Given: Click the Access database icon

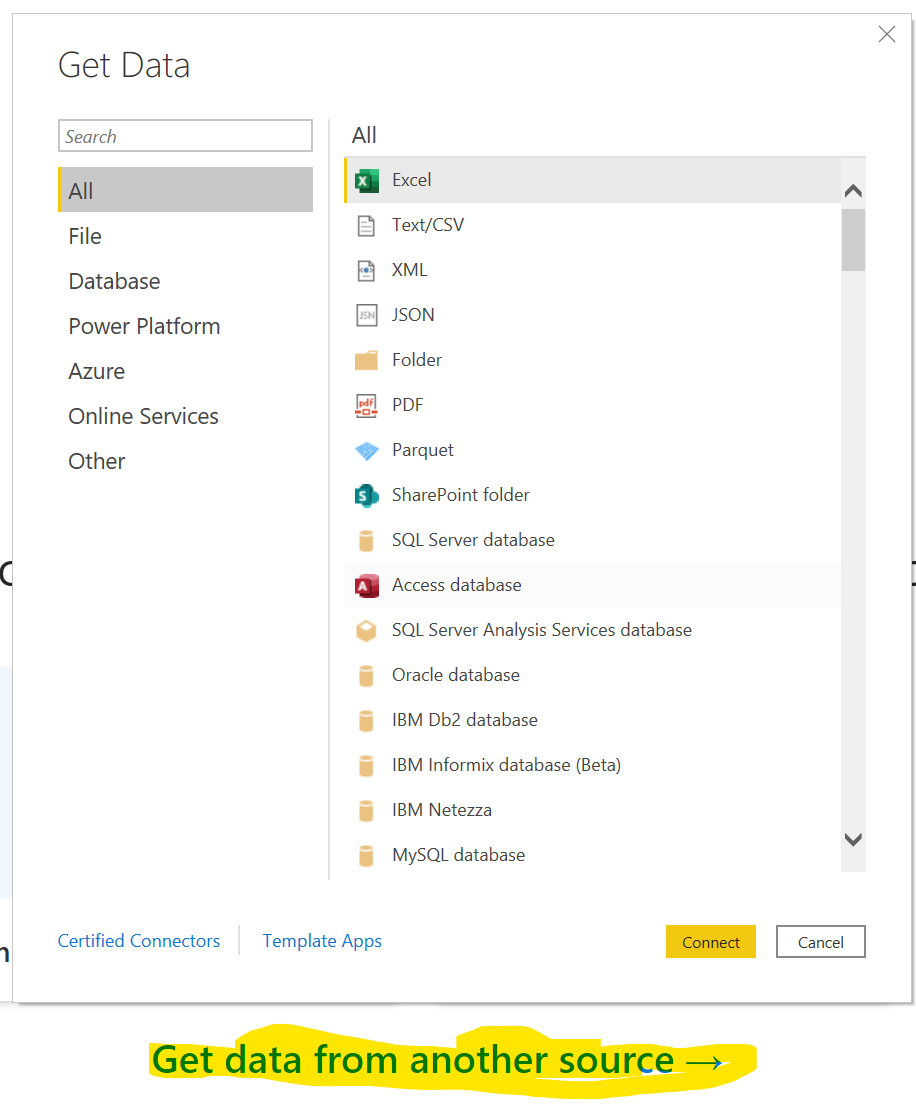Looking at the screenshot, I should pos(367,586).
